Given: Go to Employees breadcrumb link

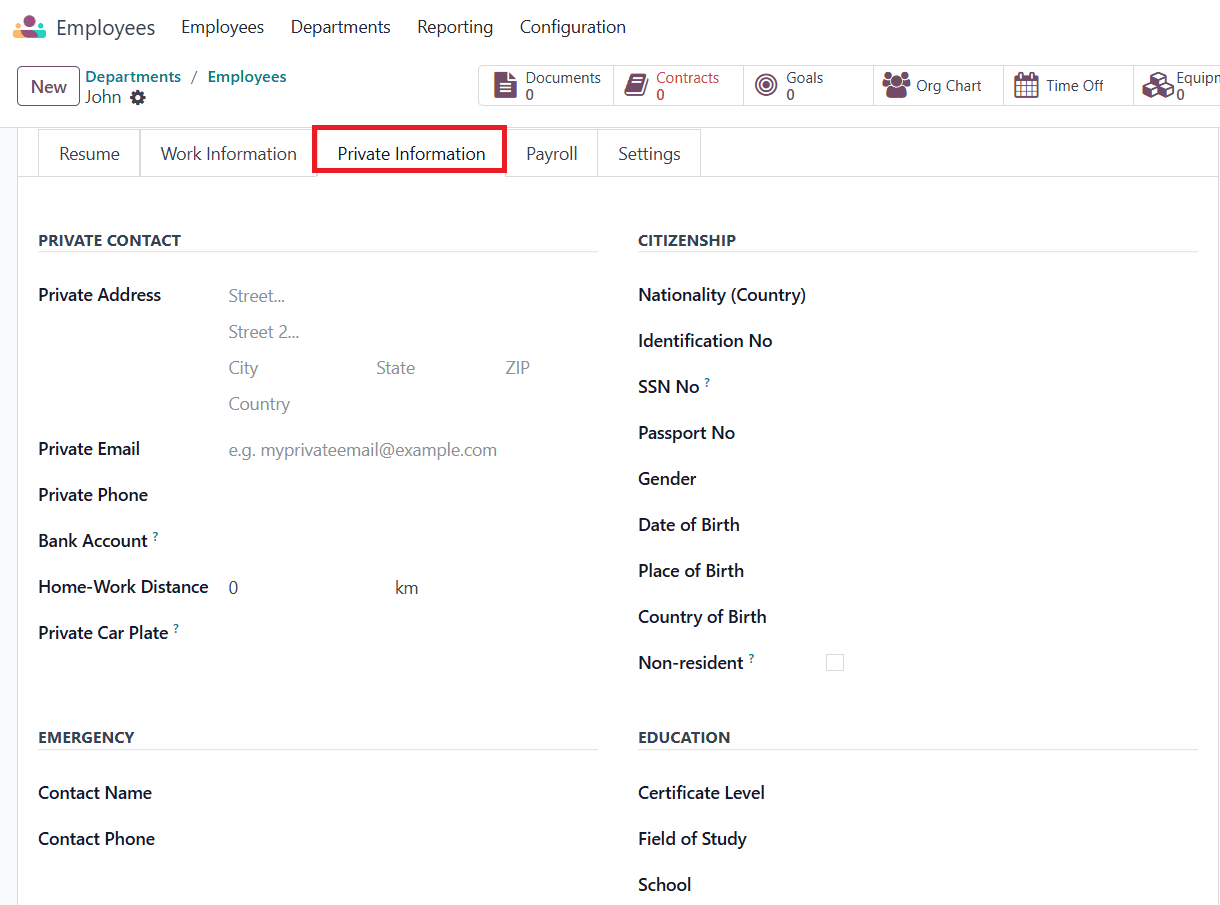Looking at the screenshot, I should (x=247, y=77).
